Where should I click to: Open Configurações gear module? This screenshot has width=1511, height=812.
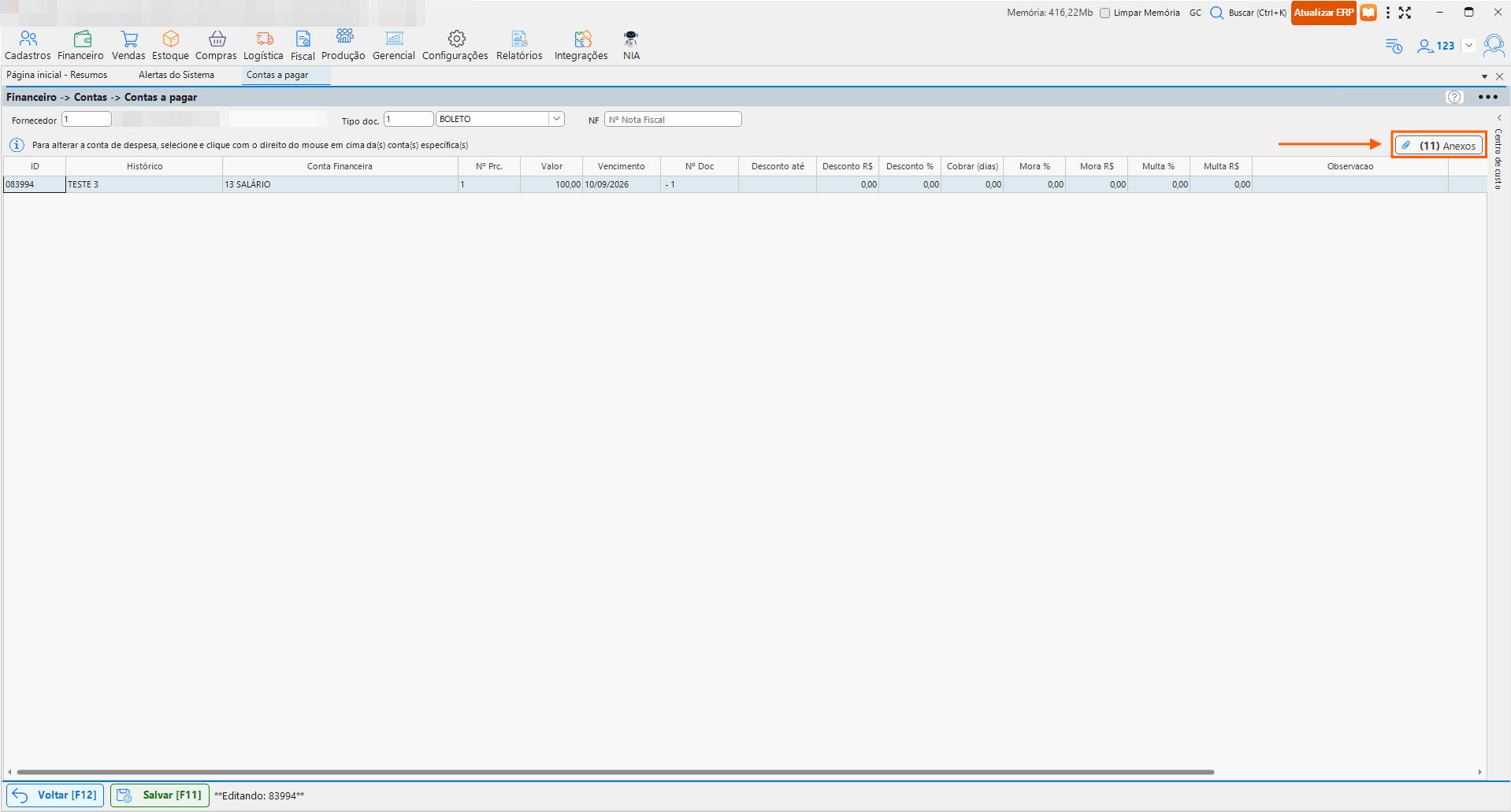click(455, 46)
